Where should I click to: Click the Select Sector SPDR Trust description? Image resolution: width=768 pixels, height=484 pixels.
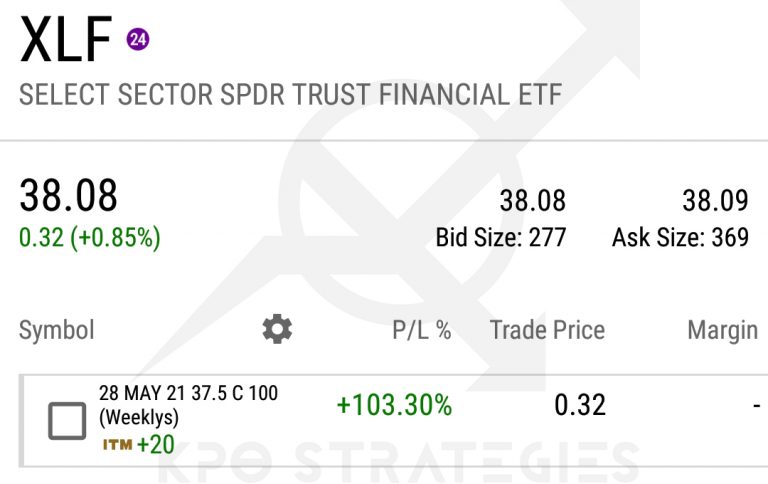tap(290, 96)
